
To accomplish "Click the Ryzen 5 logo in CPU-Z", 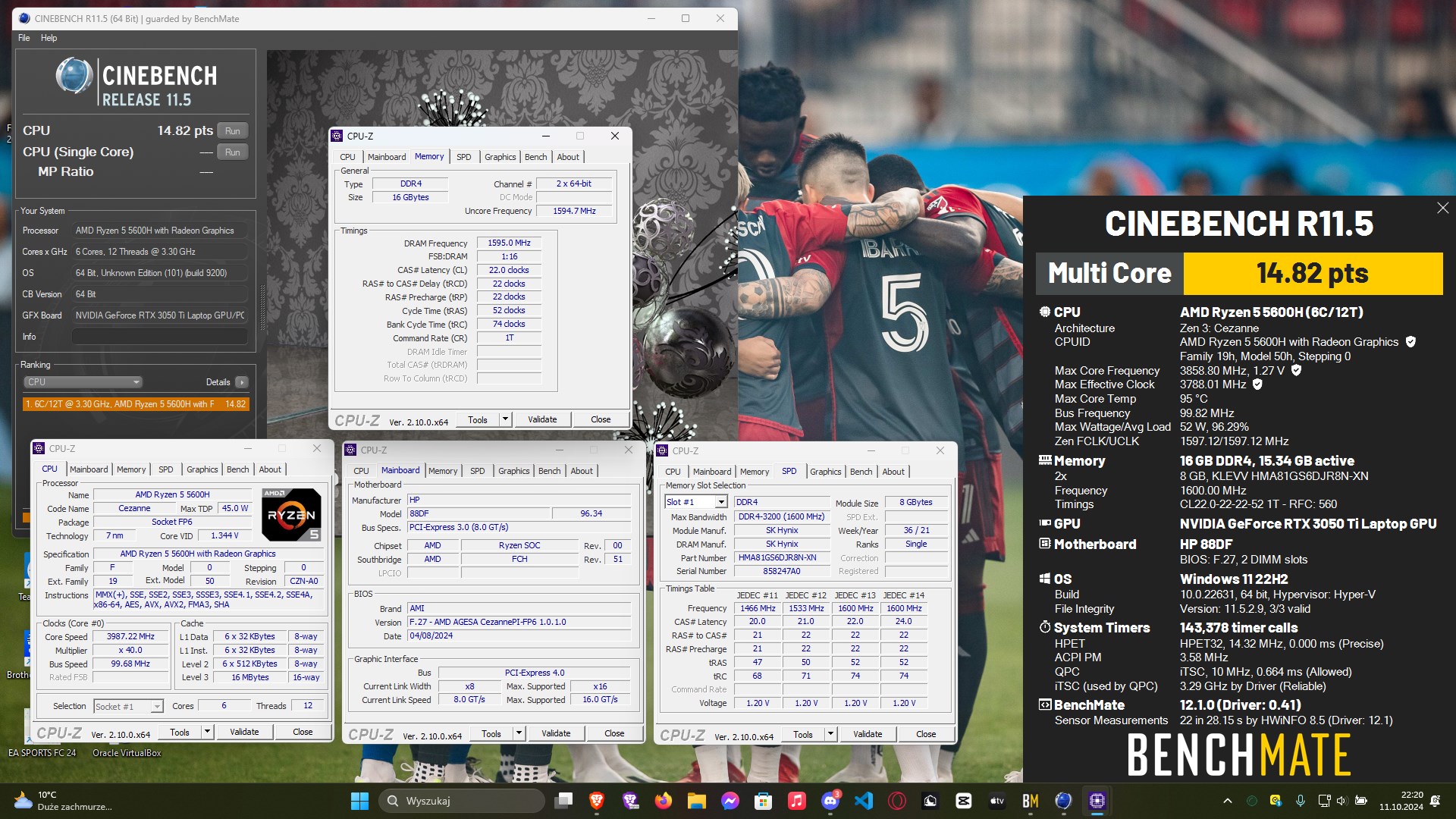I will pos(291,515).
